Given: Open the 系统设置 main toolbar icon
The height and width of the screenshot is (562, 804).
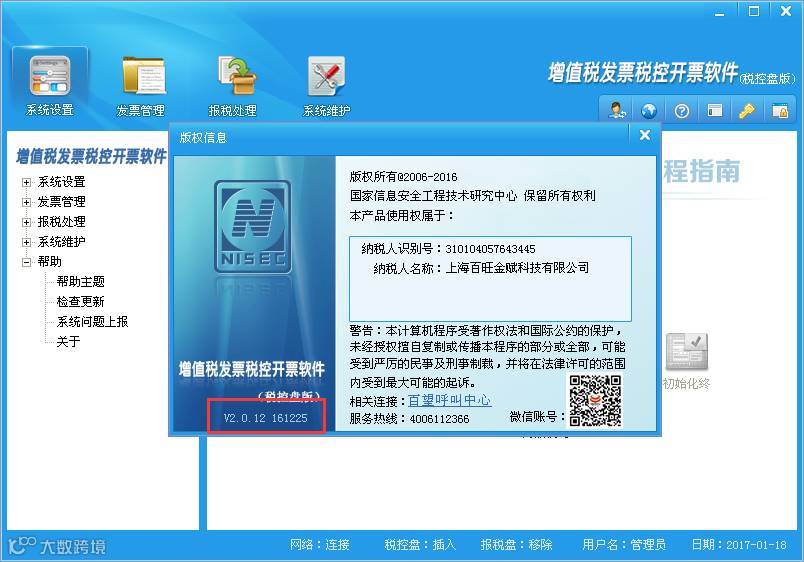Looking at the screenshot, I should click(x=50, y=85).
